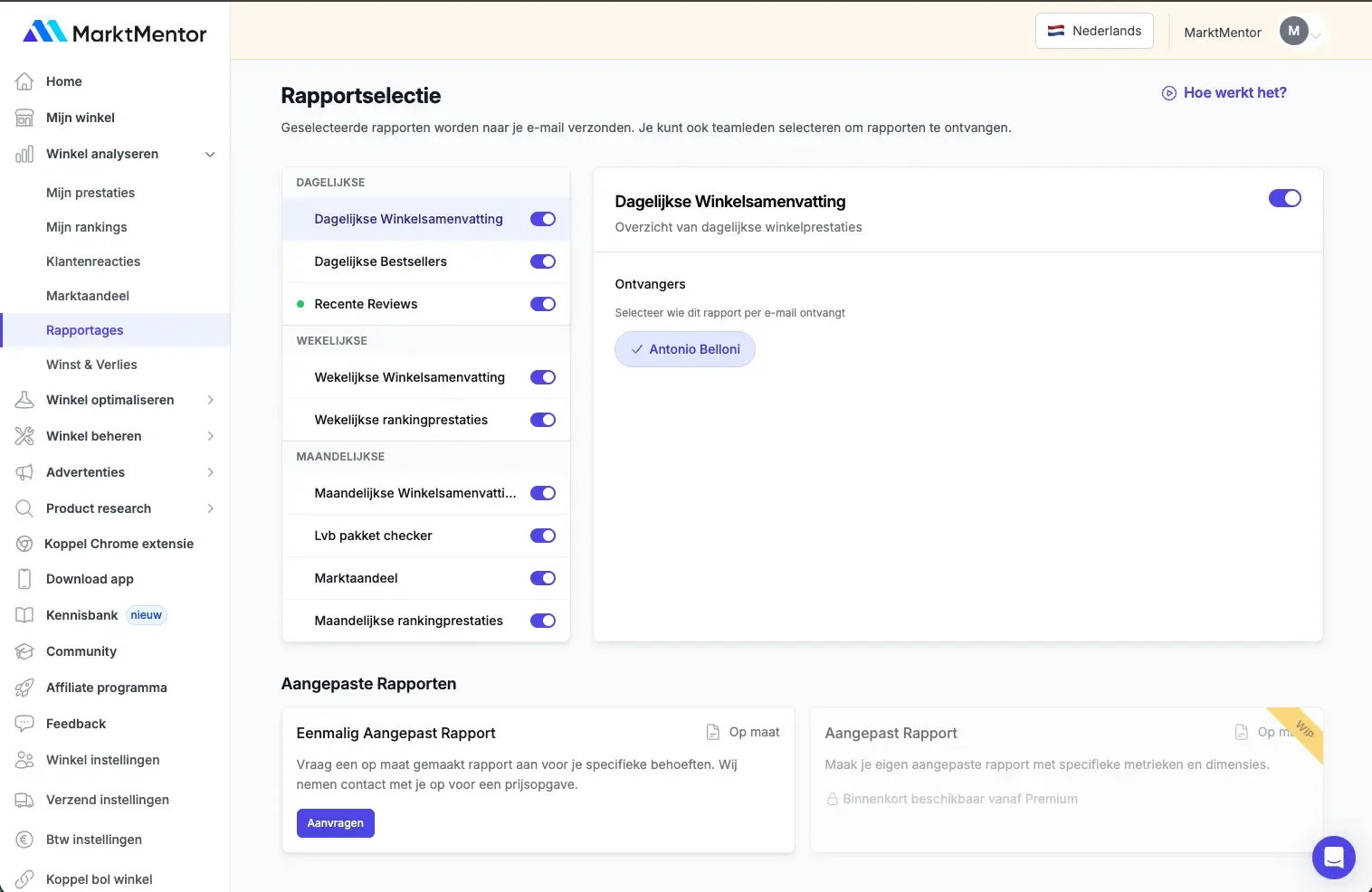
Task: Disable Recente Reviews report switch
Action: click(x=543, y=304)
